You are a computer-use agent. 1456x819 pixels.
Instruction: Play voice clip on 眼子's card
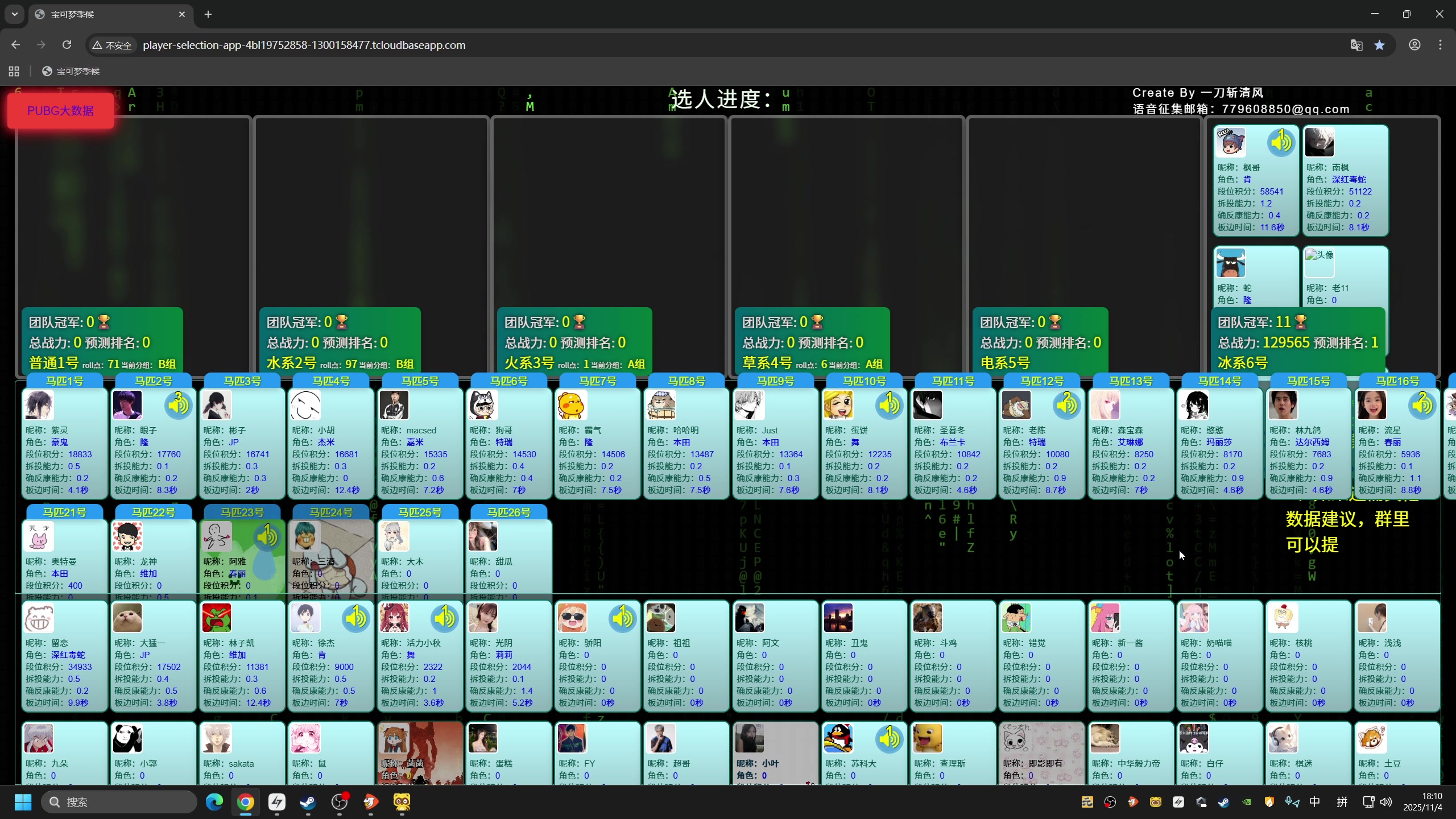178,405
